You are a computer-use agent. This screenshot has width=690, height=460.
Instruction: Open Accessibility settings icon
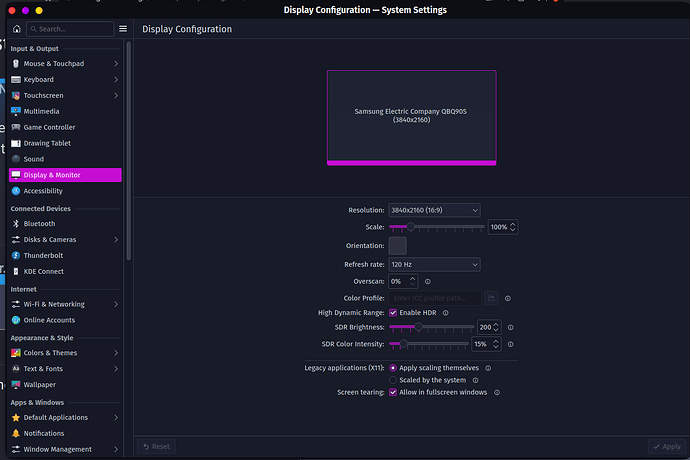click(x=16, y=191)
